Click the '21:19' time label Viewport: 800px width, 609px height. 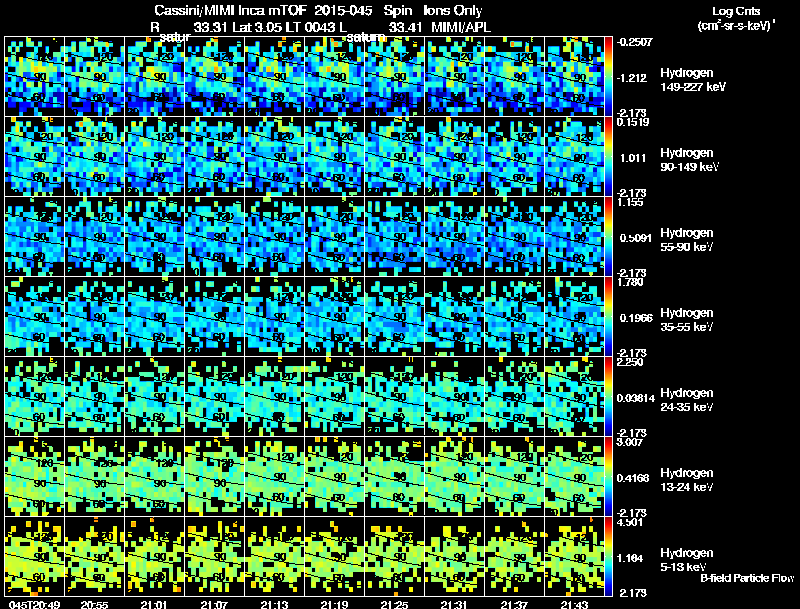pos(334,604)
